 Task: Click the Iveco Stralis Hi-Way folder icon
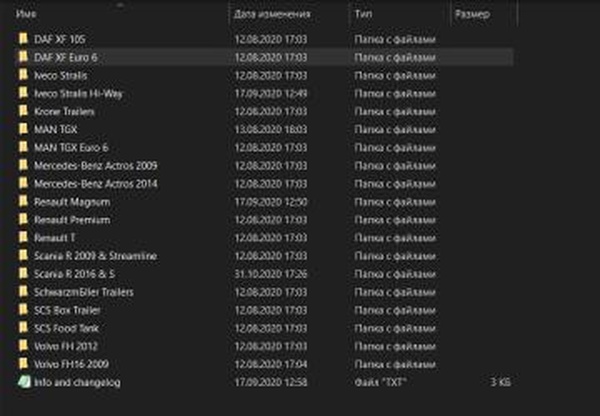[x=24, y=93]
